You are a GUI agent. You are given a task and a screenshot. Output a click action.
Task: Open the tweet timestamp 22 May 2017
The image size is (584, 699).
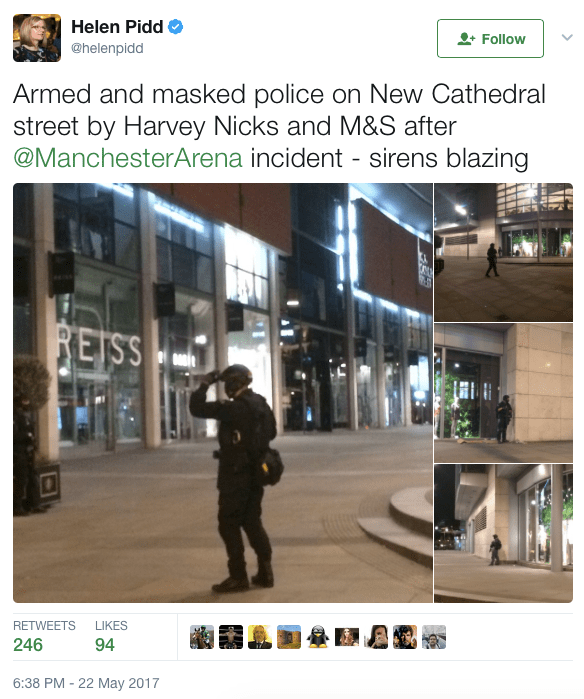(x=86, y=683)
